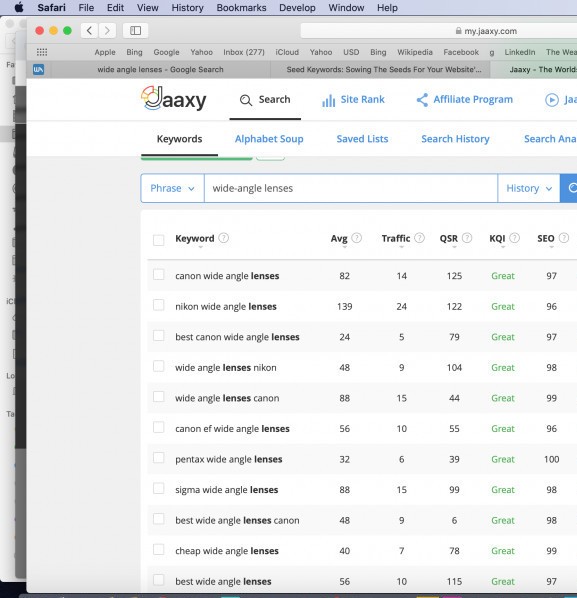Open the Apple menu
The height and width of the screenshot is (598, 577).
(x=19, y=8)
